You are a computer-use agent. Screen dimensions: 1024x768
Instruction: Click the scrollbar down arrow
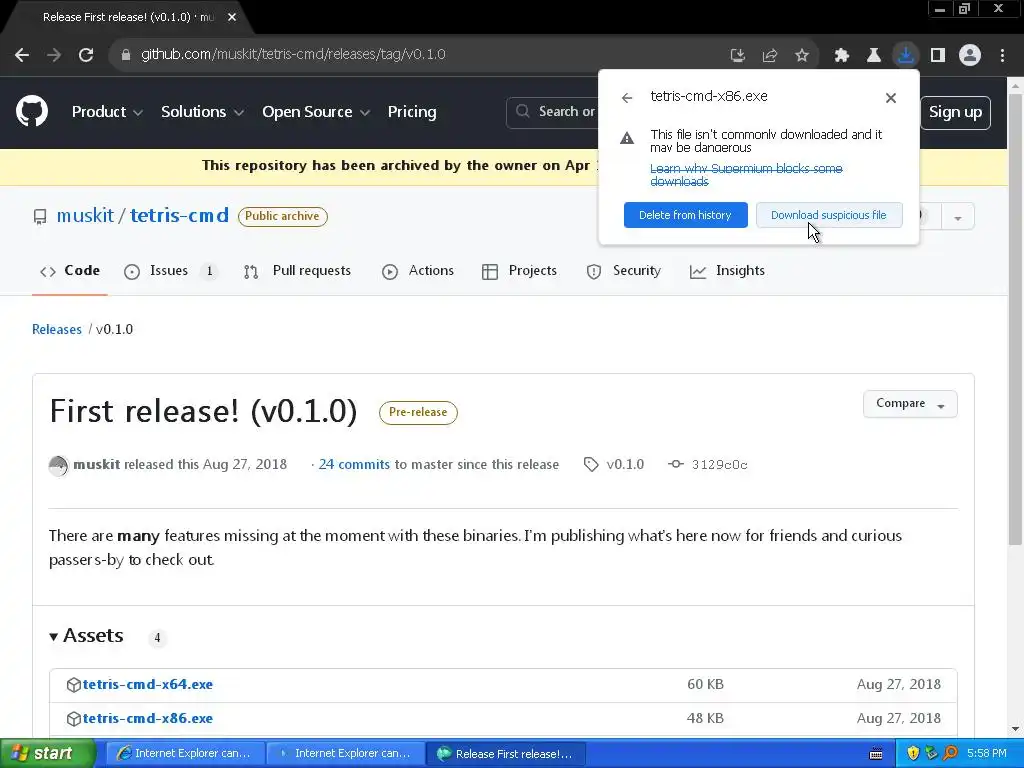coord(1015,729)
